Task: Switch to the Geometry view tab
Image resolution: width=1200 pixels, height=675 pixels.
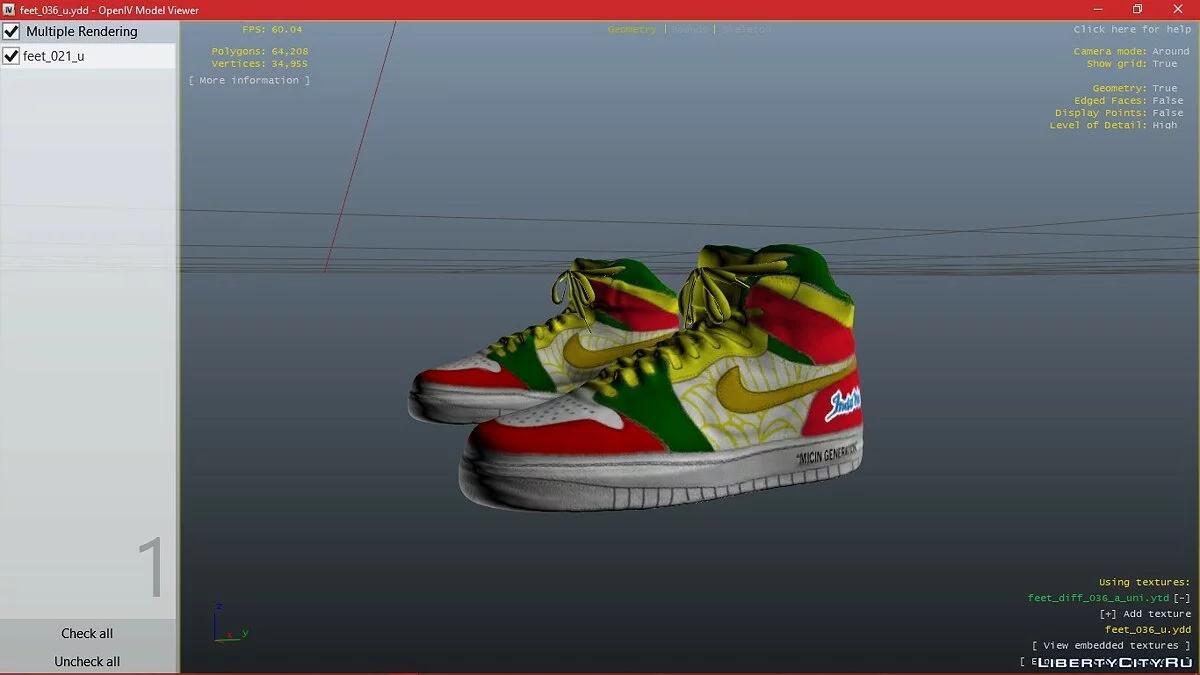Action: pyautogui.click(x=632, y=30)
